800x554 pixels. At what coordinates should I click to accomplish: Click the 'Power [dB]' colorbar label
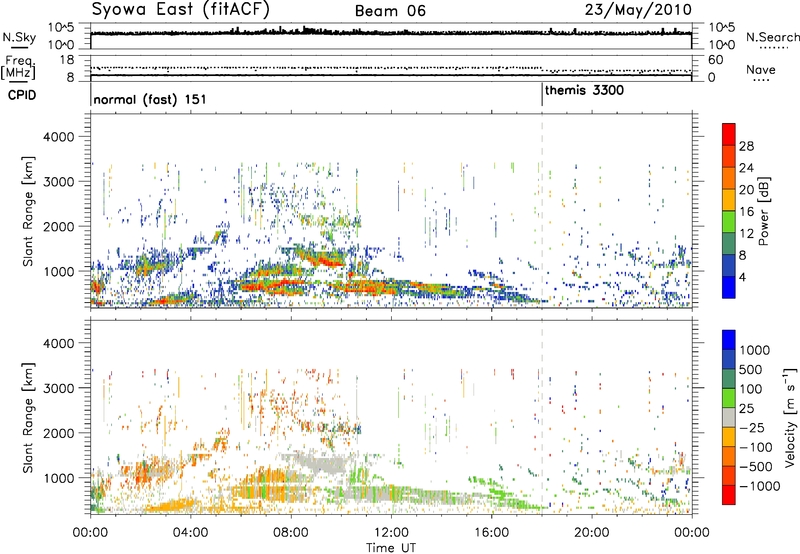(763, 211)
